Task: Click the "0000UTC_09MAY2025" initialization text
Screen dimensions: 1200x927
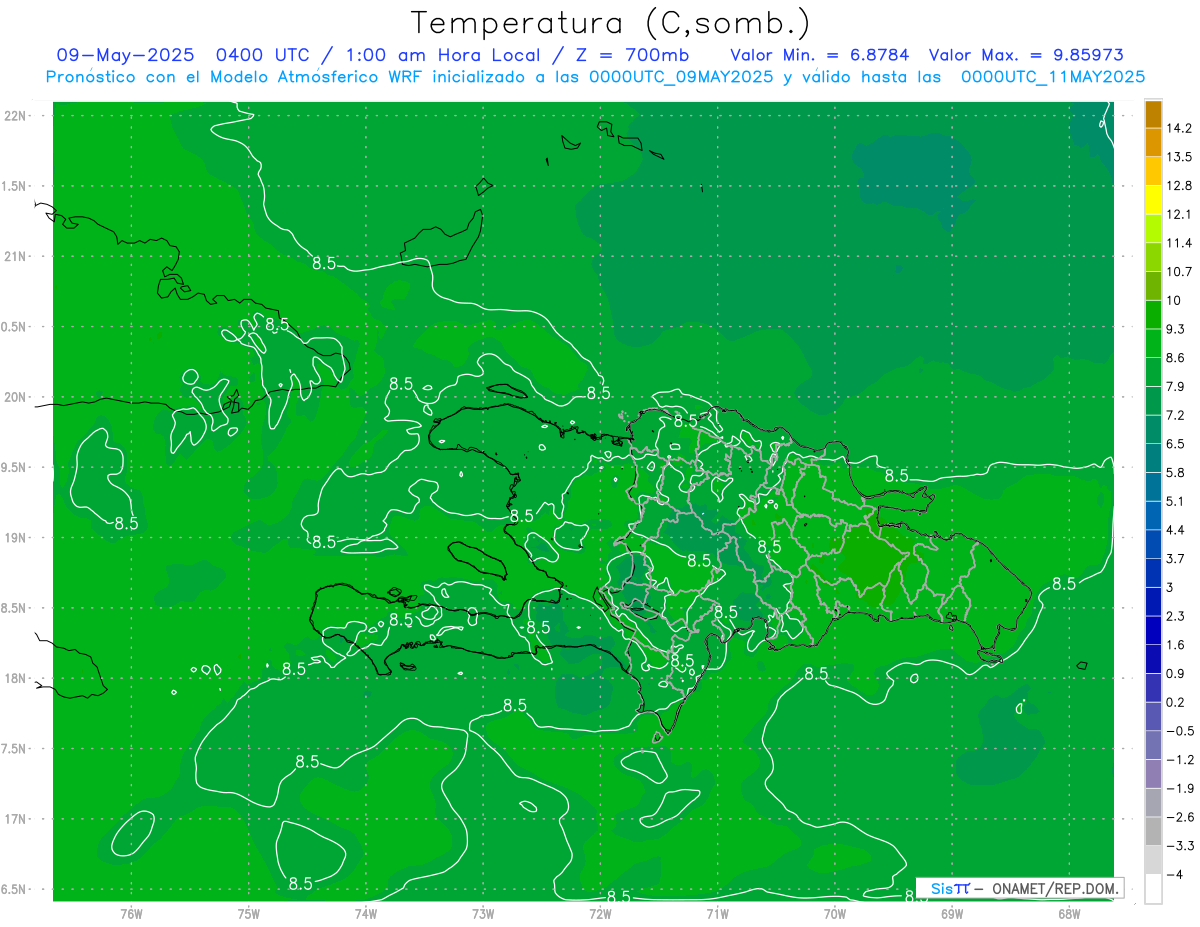Action: [x=681, y=76]
